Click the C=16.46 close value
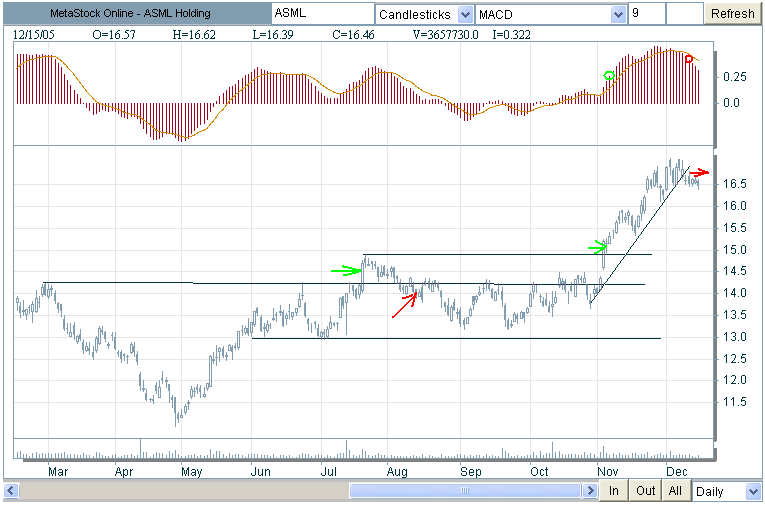765x505 pixels. 353,35
